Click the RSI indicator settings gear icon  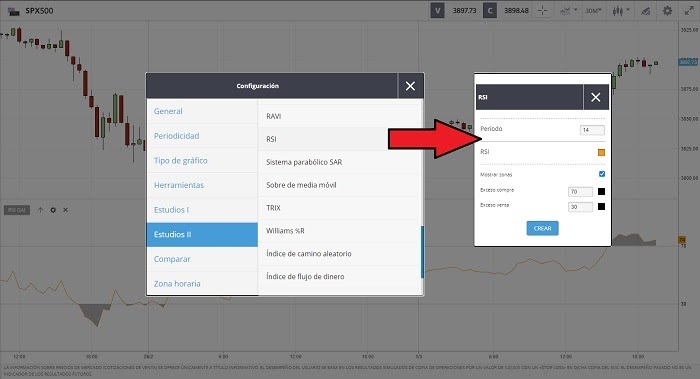coord(53,210)
